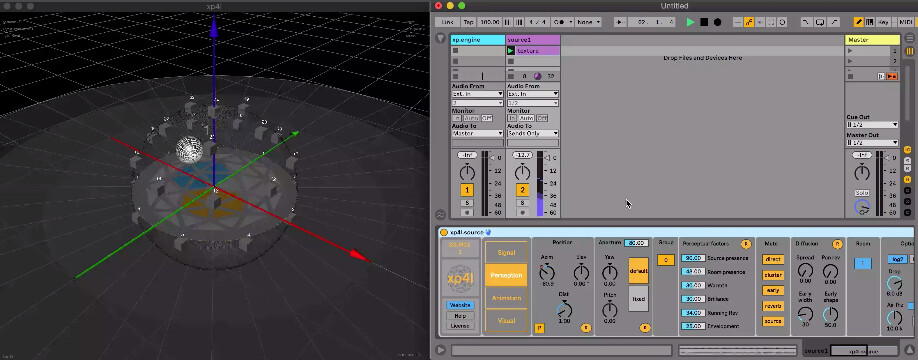Viewport: 918px width, 360px height.
Task: Expand the Master Out output selector
Action: click(872, 143)
